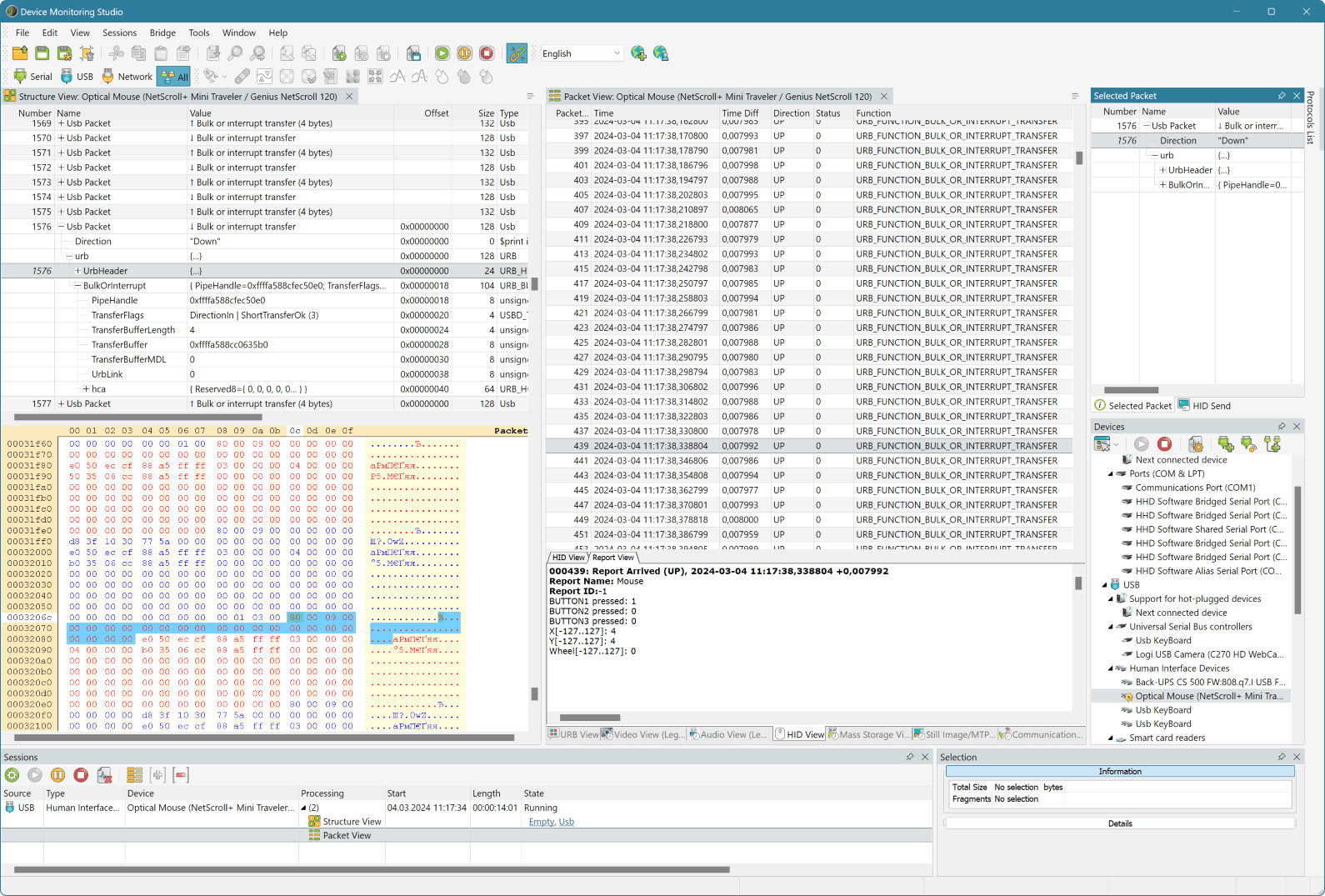The width and height of the screenshot is (1325, 896).
Task: Stop the session in the Sessions panel
Action: [81, 775]
